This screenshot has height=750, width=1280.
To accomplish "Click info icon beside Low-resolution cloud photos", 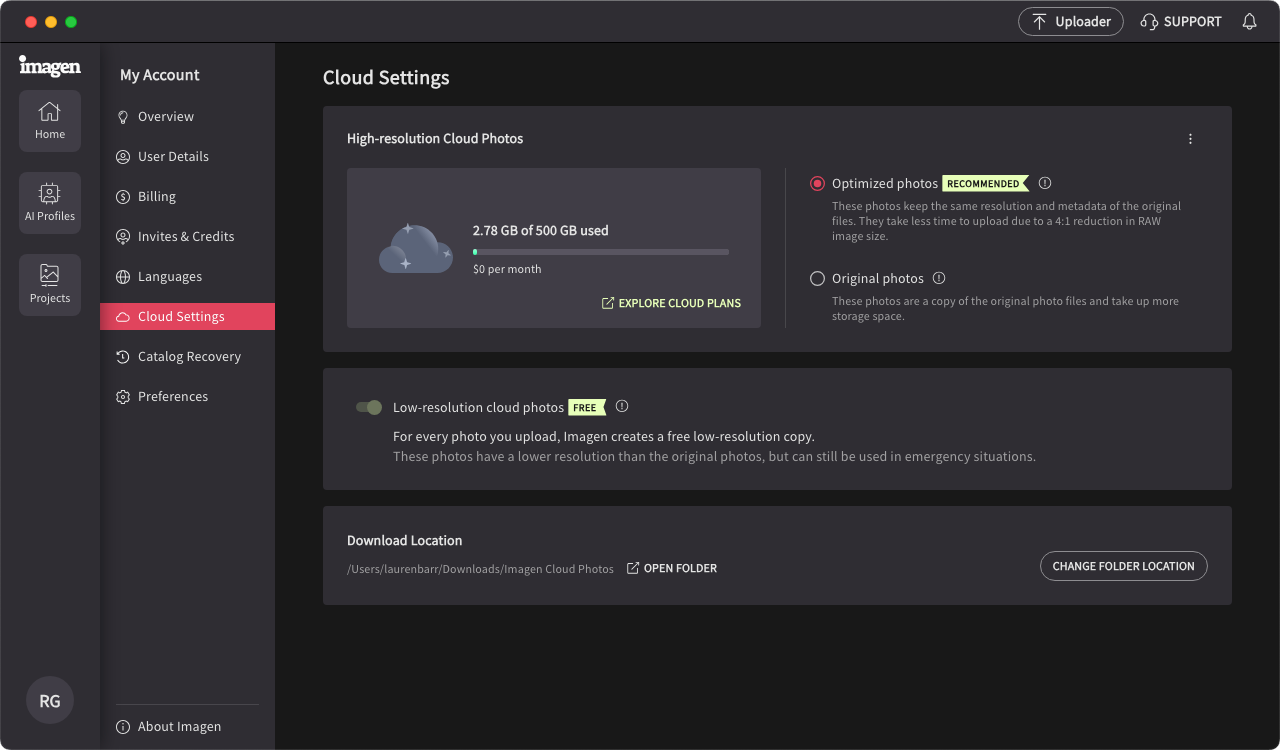I will 622,406.
